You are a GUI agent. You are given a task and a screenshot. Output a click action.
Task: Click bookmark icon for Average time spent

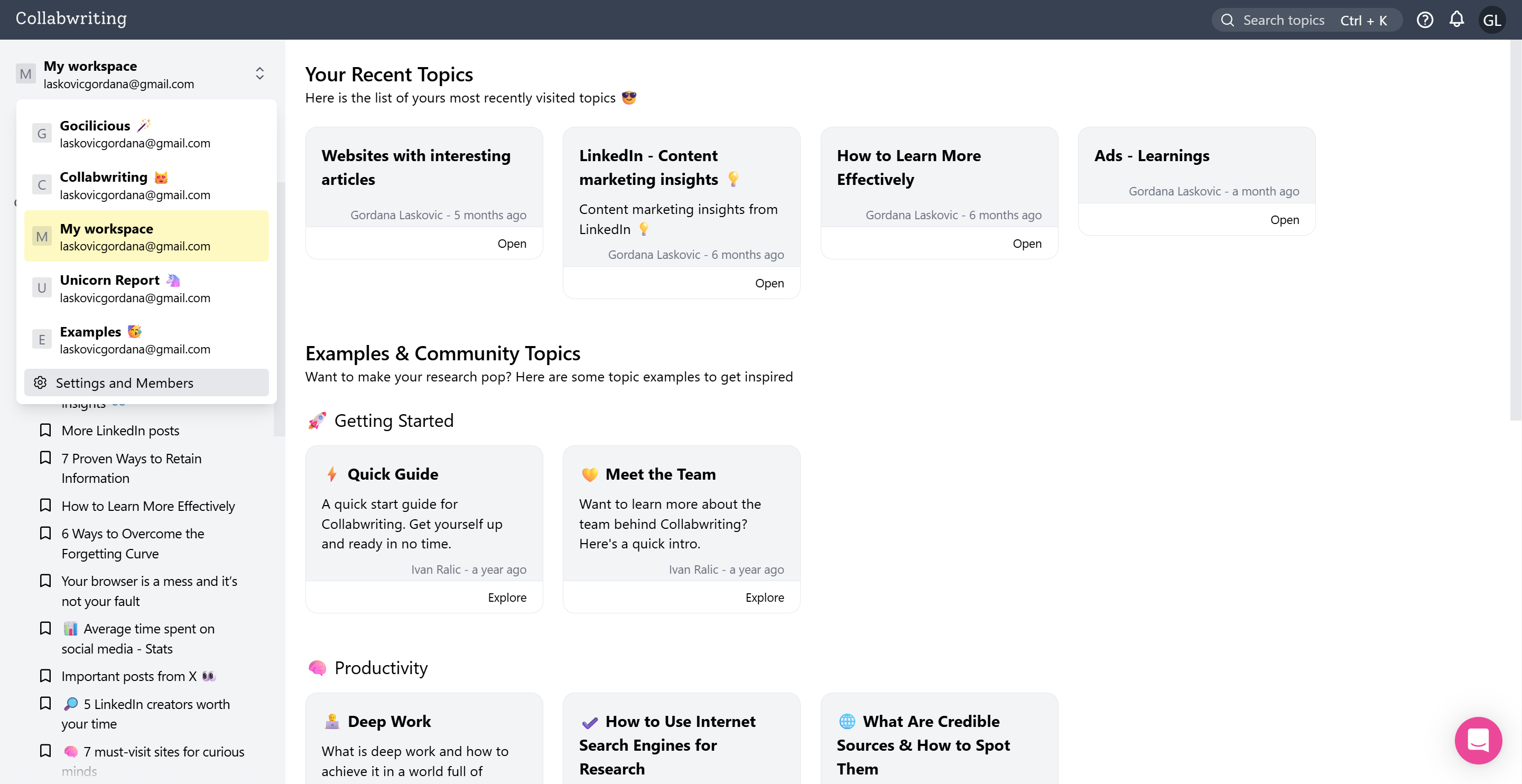45,628
